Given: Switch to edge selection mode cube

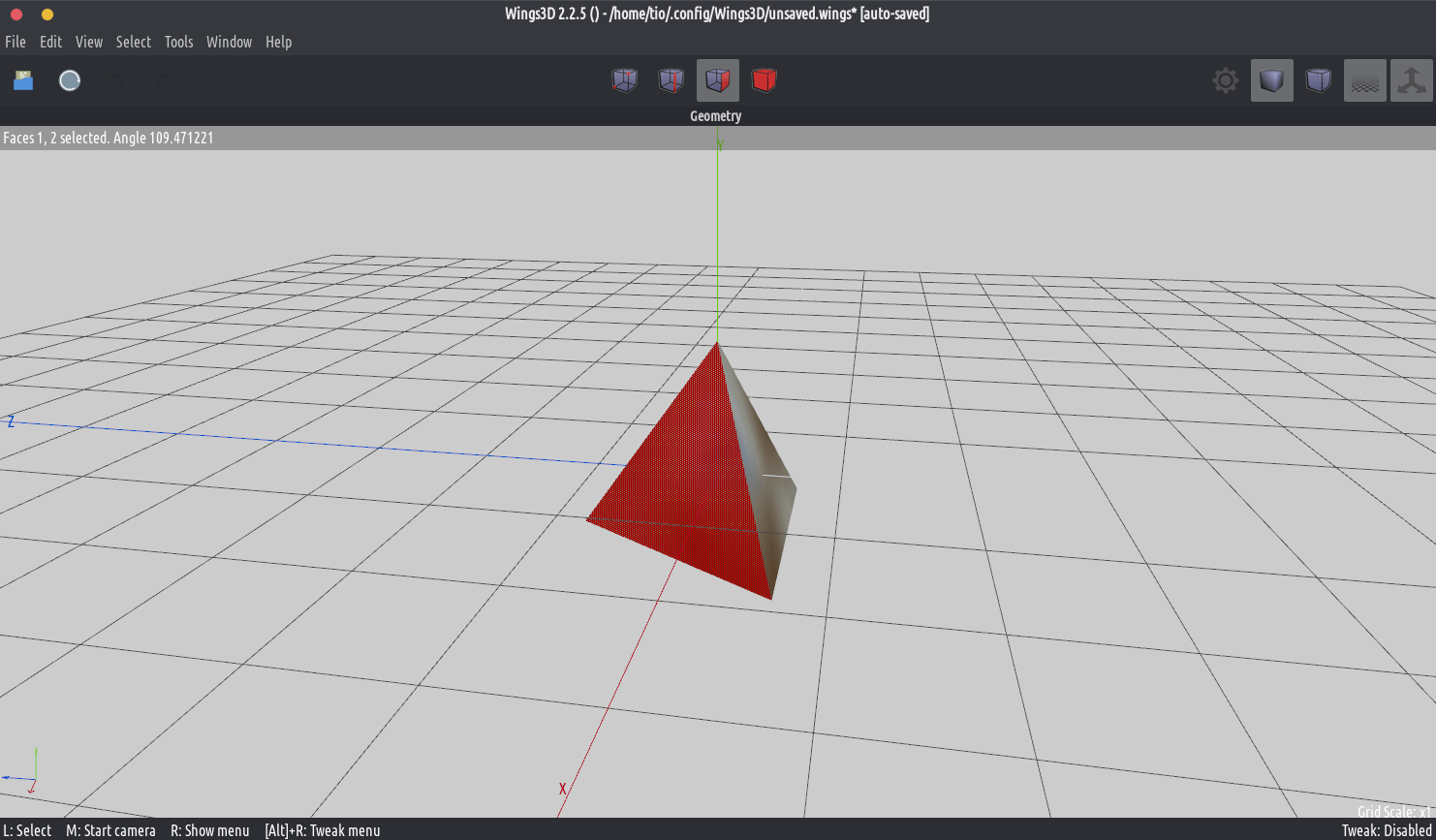Looking at the screenshot, I should (671, 80).
